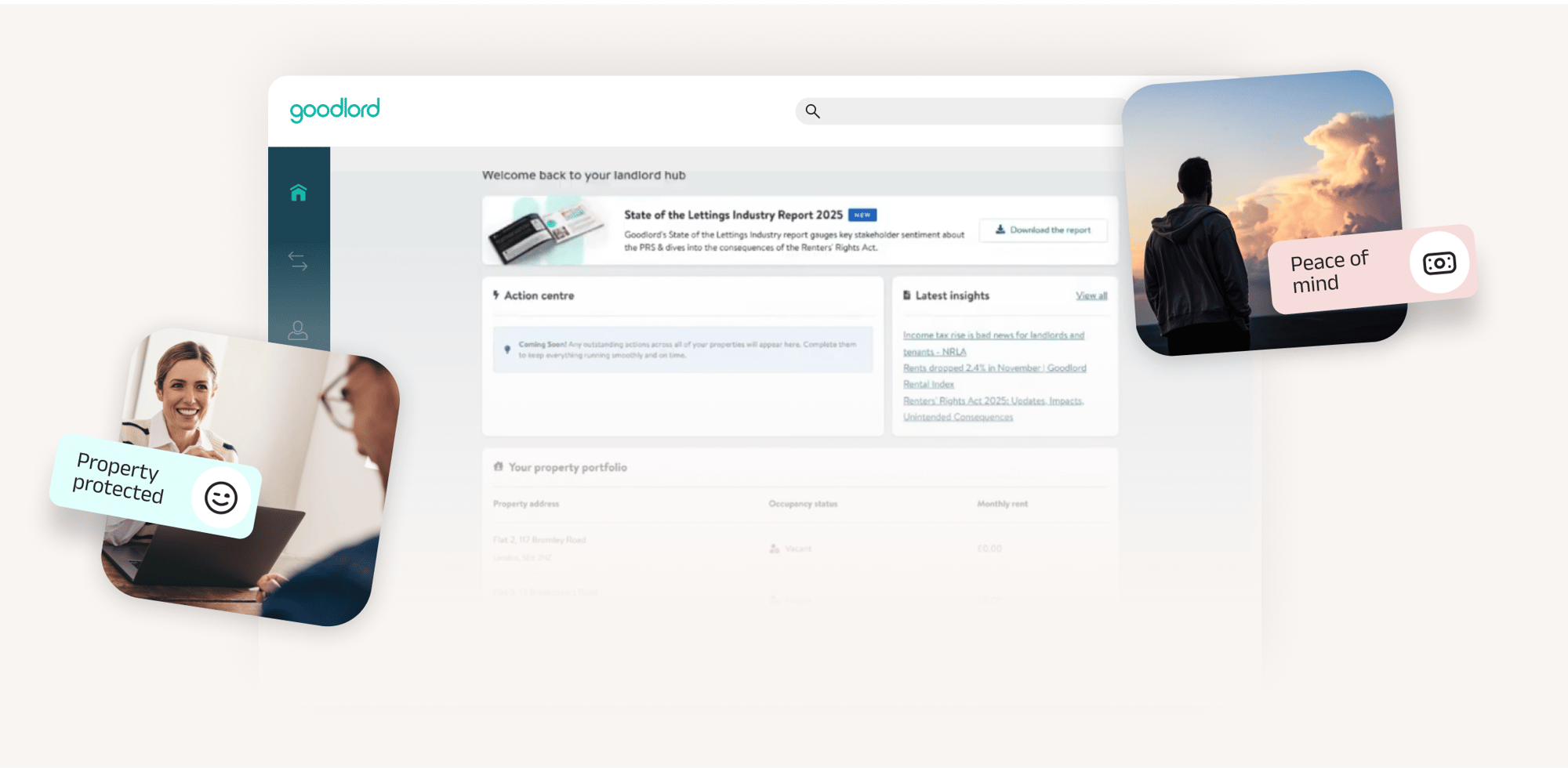Click the Occupancy status column header
Screen dimensions: 1568x768
[x=803, y=504]
